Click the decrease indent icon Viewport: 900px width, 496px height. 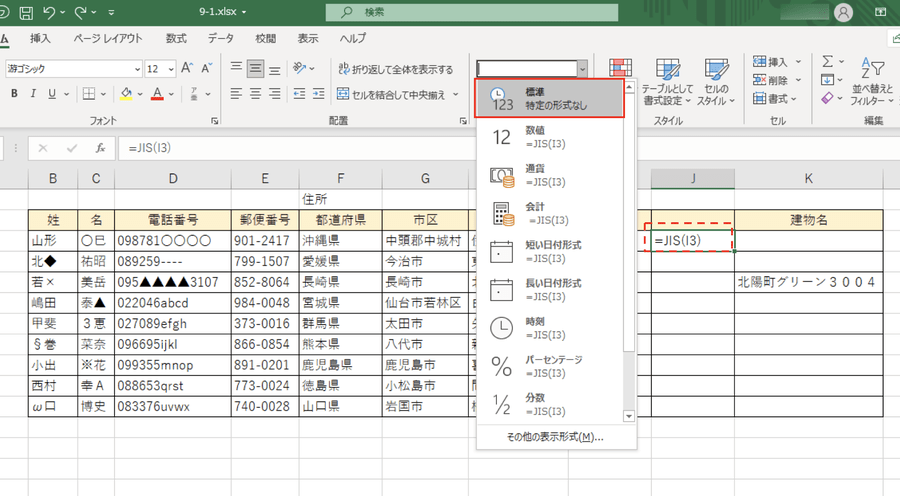[299, 94]
